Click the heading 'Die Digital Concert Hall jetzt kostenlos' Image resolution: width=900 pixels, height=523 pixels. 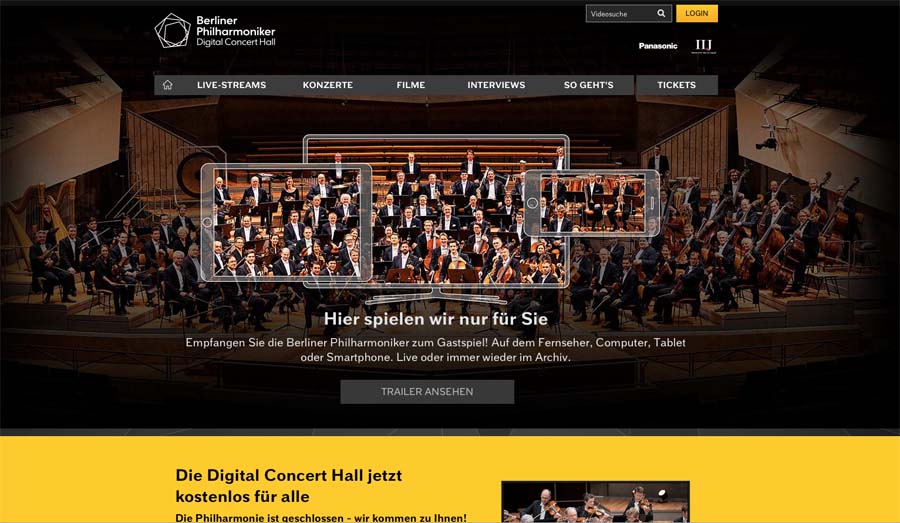click(x=289, y=486)
